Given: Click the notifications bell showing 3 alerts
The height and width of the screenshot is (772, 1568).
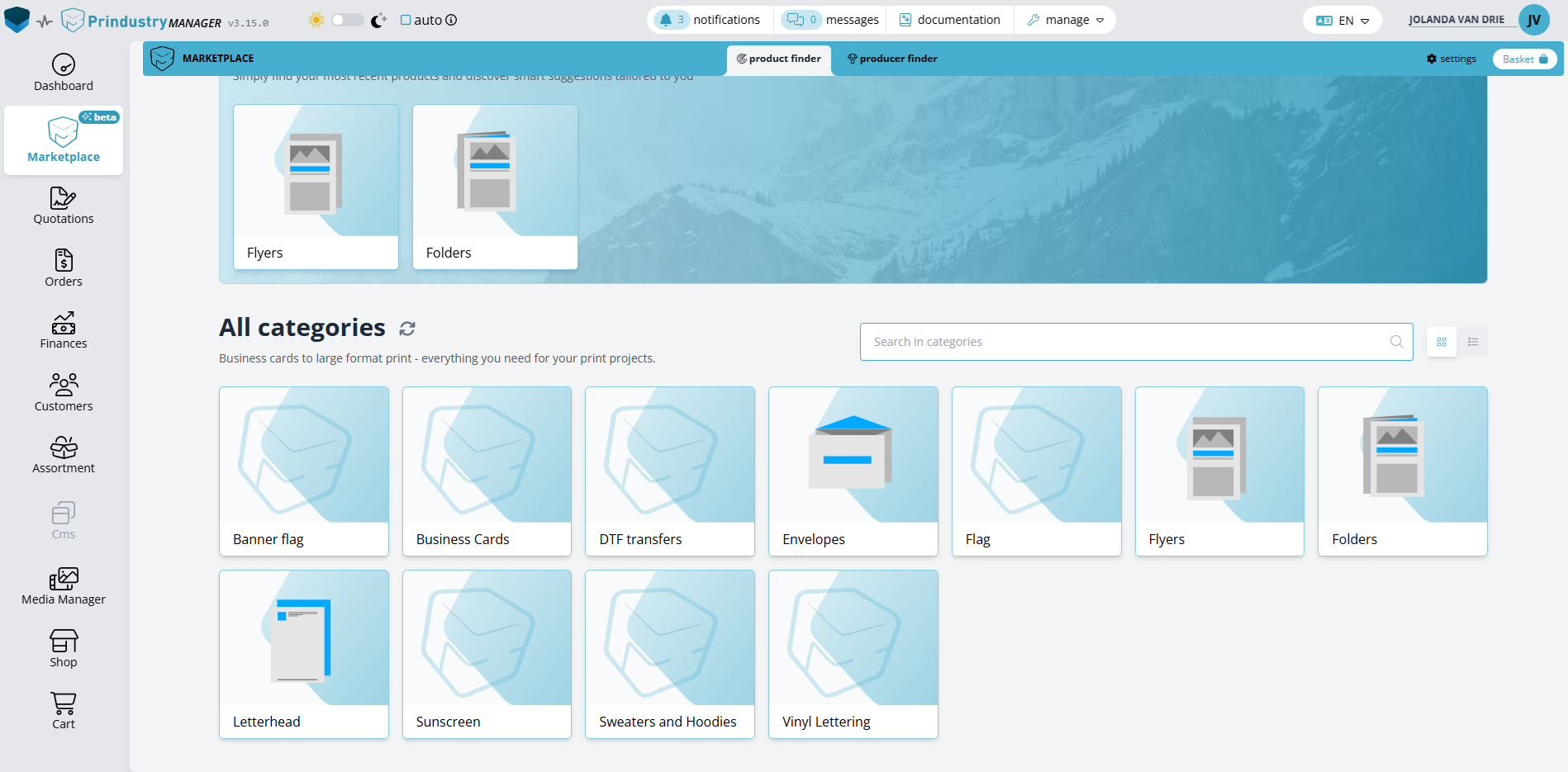Looking at the screenshot, I should tap(709, 19).
